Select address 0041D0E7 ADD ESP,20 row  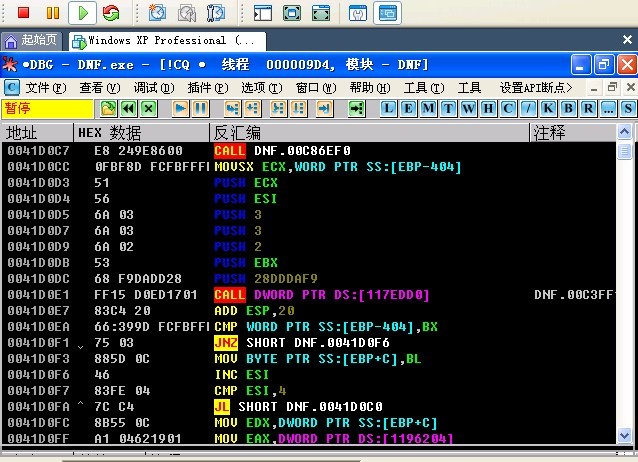click(x=308, y=311)
